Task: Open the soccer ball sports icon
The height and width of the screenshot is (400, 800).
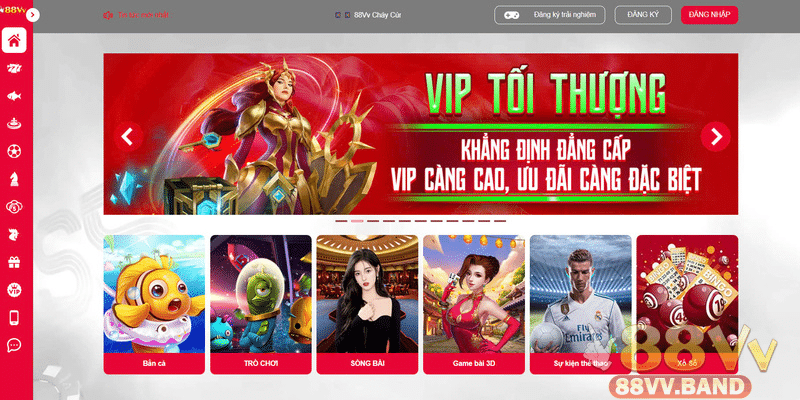Action: coord(14,151)
